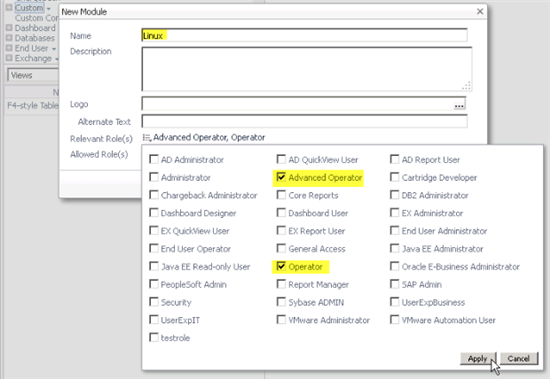The height and width of the screenshot is (379, 550).
Task: Check the Report Manager role
Action: click(x=281, y=284)
